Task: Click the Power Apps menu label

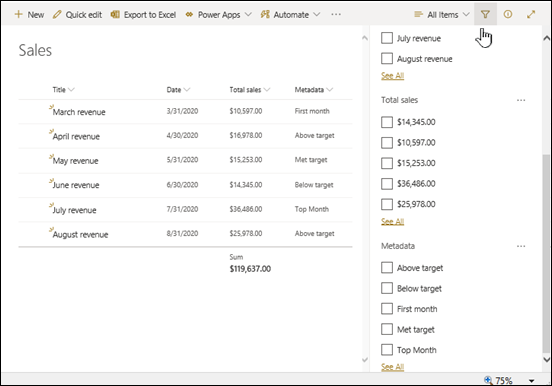Action: click(219, 15)
